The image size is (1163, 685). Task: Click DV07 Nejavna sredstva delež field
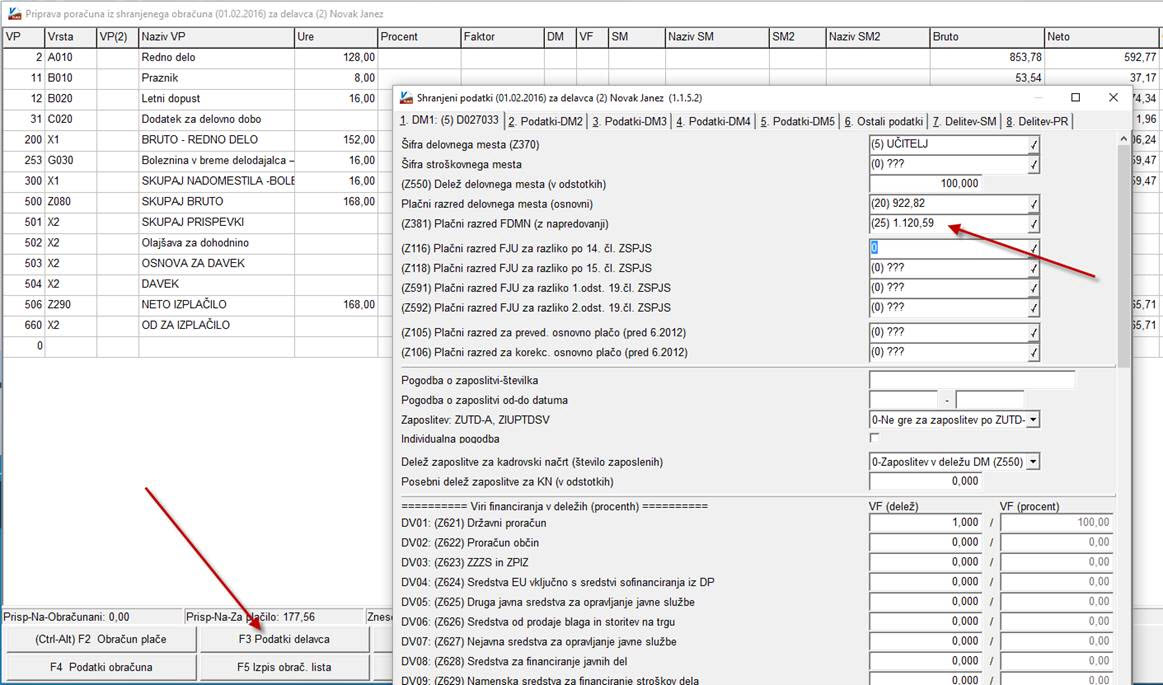(925, 642)
